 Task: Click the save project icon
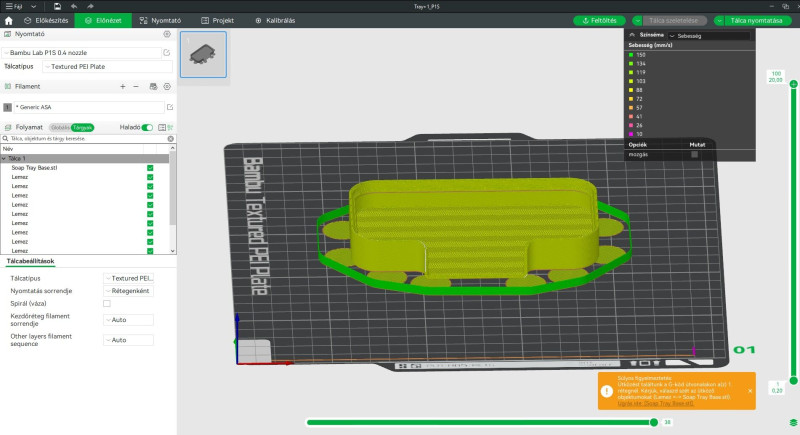(57, 6)
